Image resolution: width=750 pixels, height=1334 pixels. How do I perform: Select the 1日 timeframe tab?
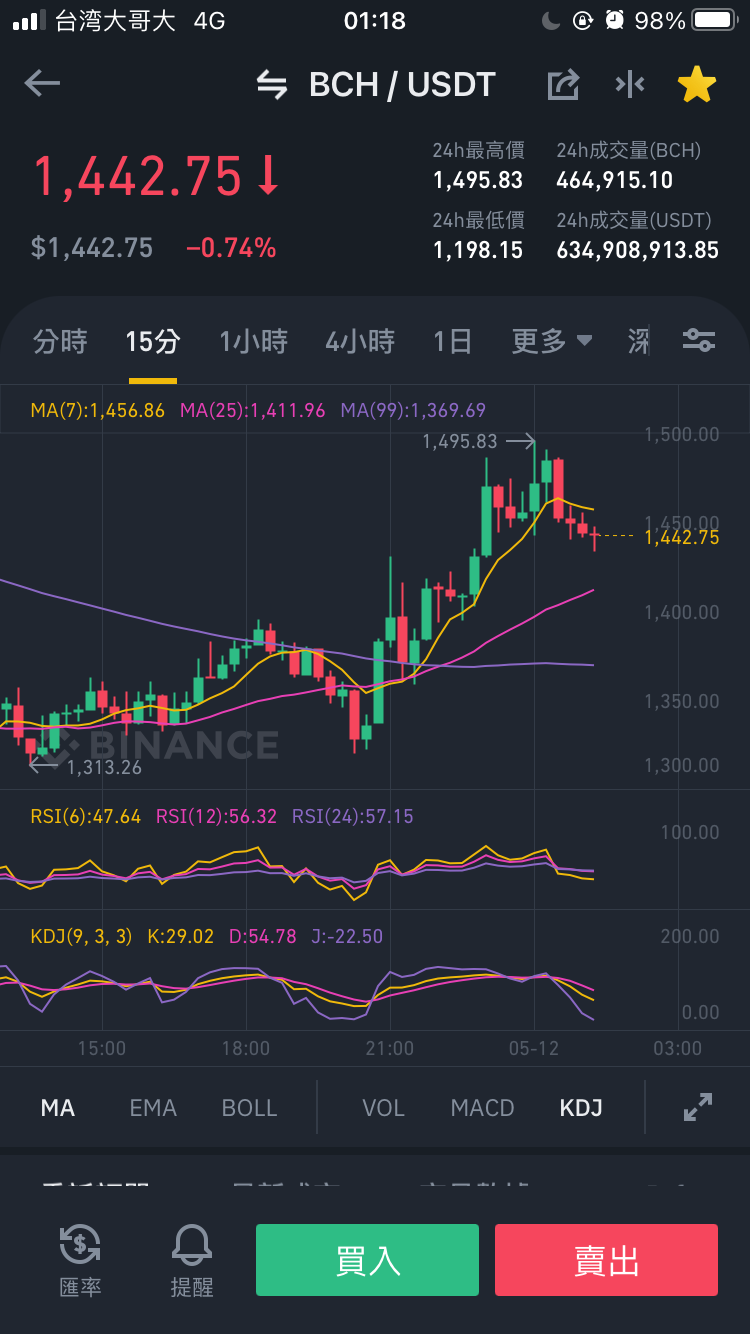(452, 342)
